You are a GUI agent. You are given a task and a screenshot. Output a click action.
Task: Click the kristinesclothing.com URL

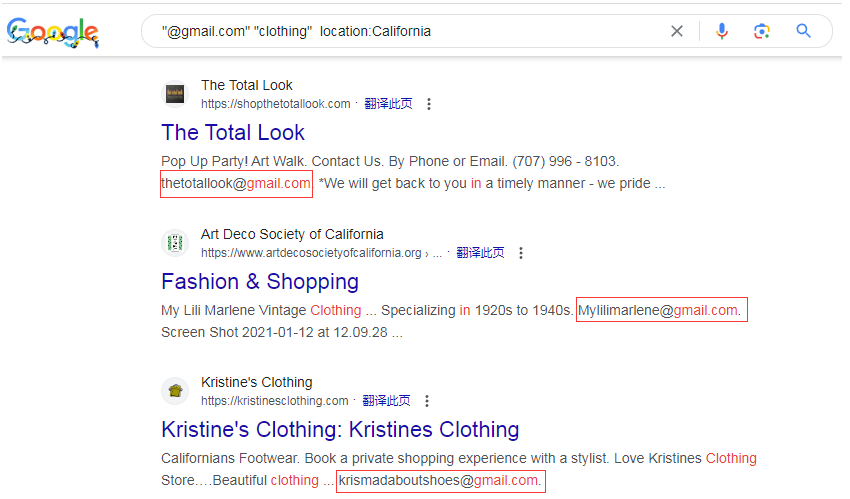[275, 401]
